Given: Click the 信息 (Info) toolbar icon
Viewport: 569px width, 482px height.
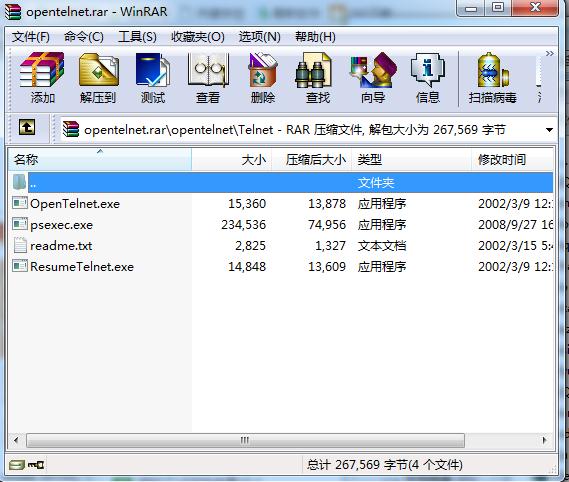Looking at the screenshot, I should point(428,70).
